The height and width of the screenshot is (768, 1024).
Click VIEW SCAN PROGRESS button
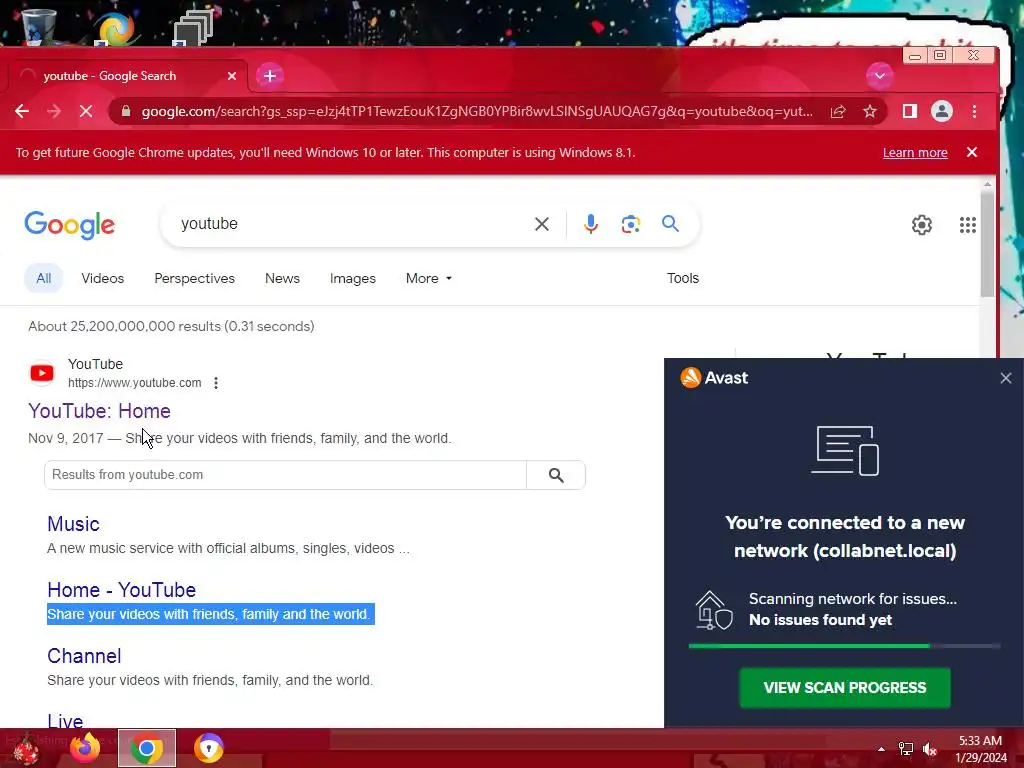pos(844,688)
